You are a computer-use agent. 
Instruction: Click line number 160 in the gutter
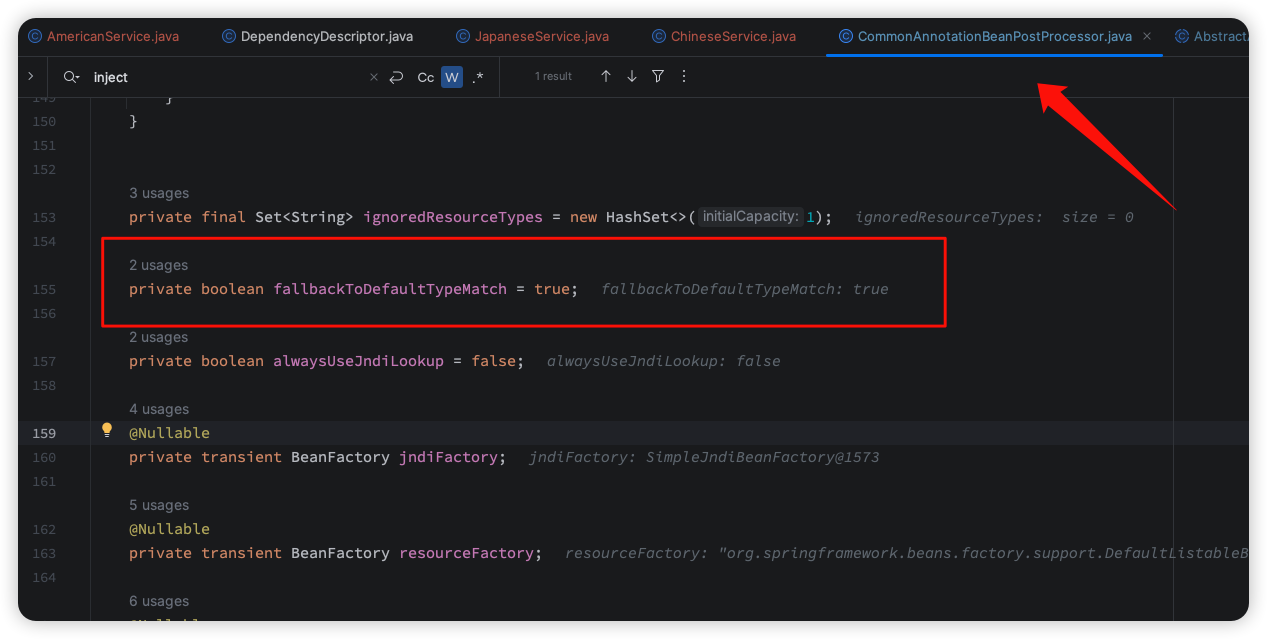click(44, 457)
